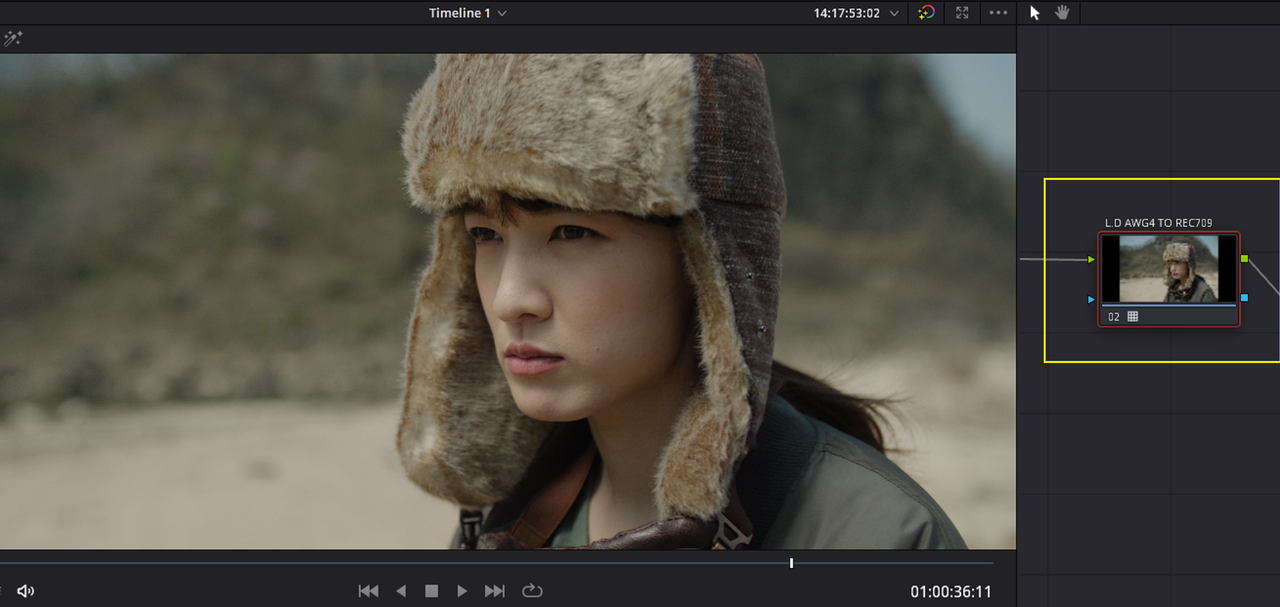Viewport: 1280px width, 607px height.
Task: Toggle the bypass color grades icon
Action: pyautogui.click(x=926, y=13)
